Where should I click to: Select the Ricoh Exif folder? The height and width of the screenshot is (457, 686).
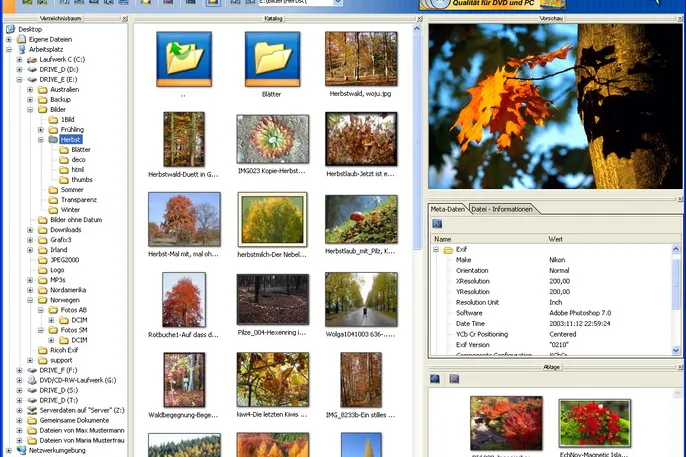64,350
